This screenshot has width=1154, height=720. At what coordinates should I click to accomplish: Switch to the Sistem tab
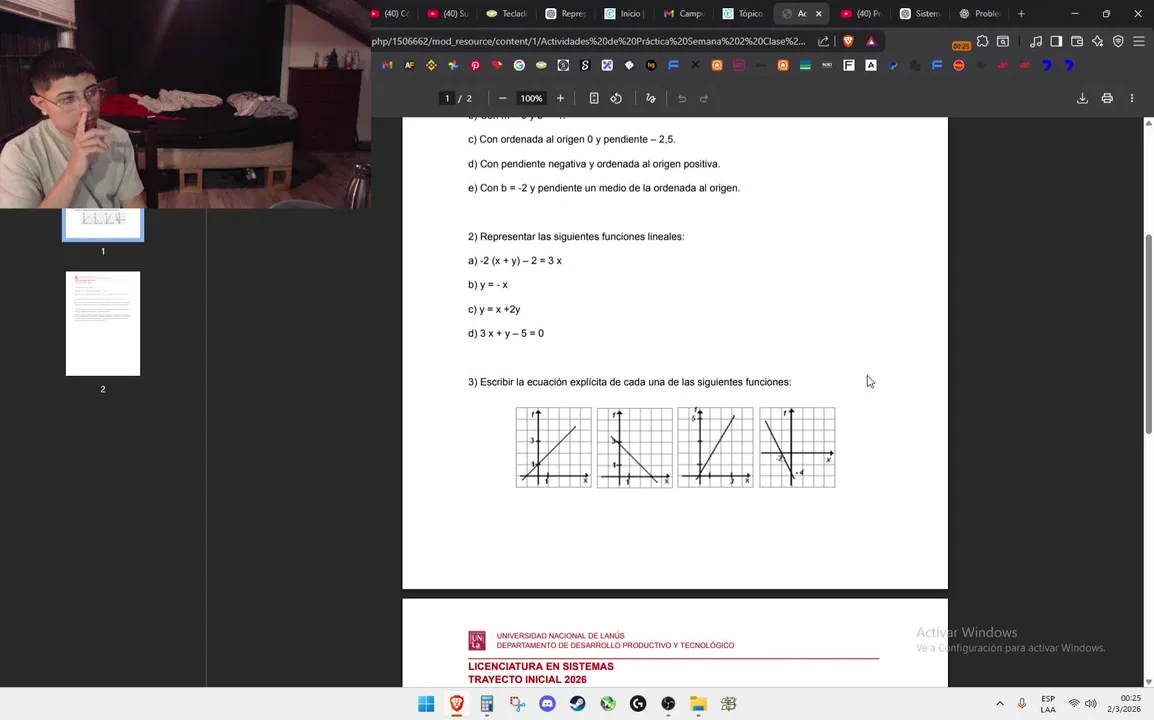[921, 13]
